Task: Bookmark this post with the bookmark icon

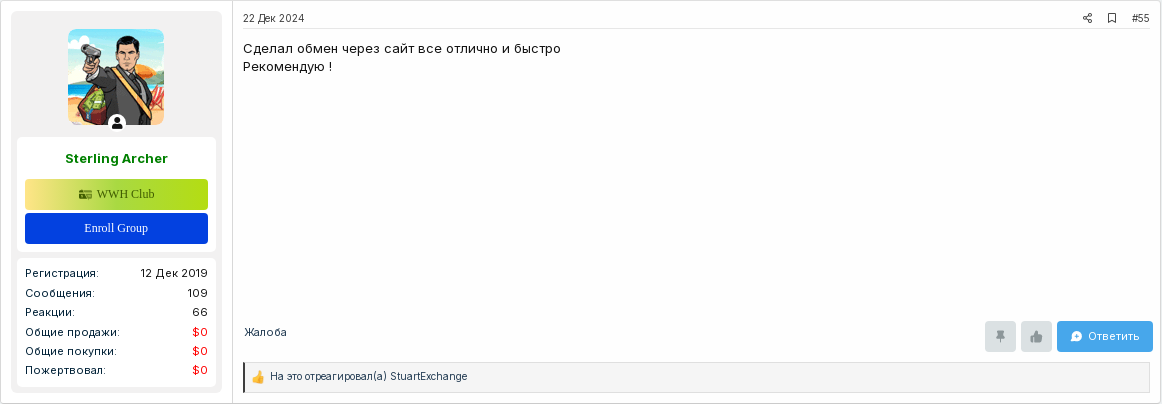Action: pos(1112,19)
